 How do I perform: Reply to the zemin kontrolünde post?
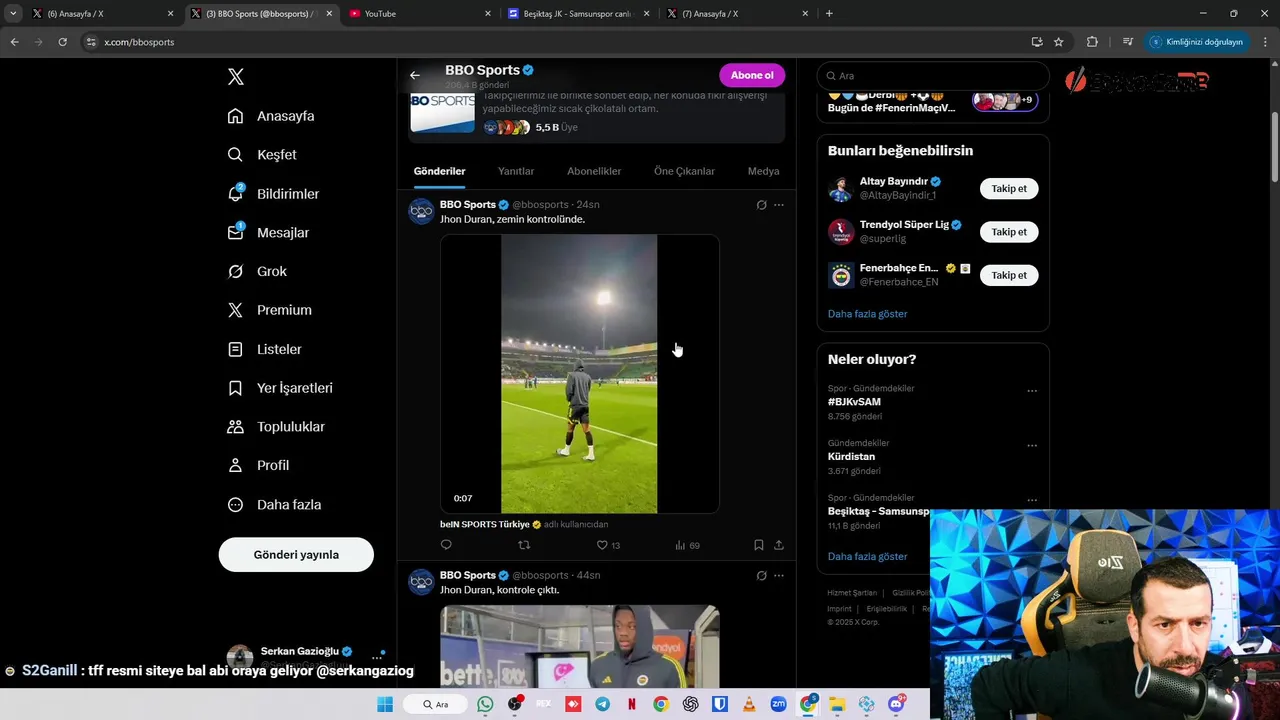pos(446,545)
